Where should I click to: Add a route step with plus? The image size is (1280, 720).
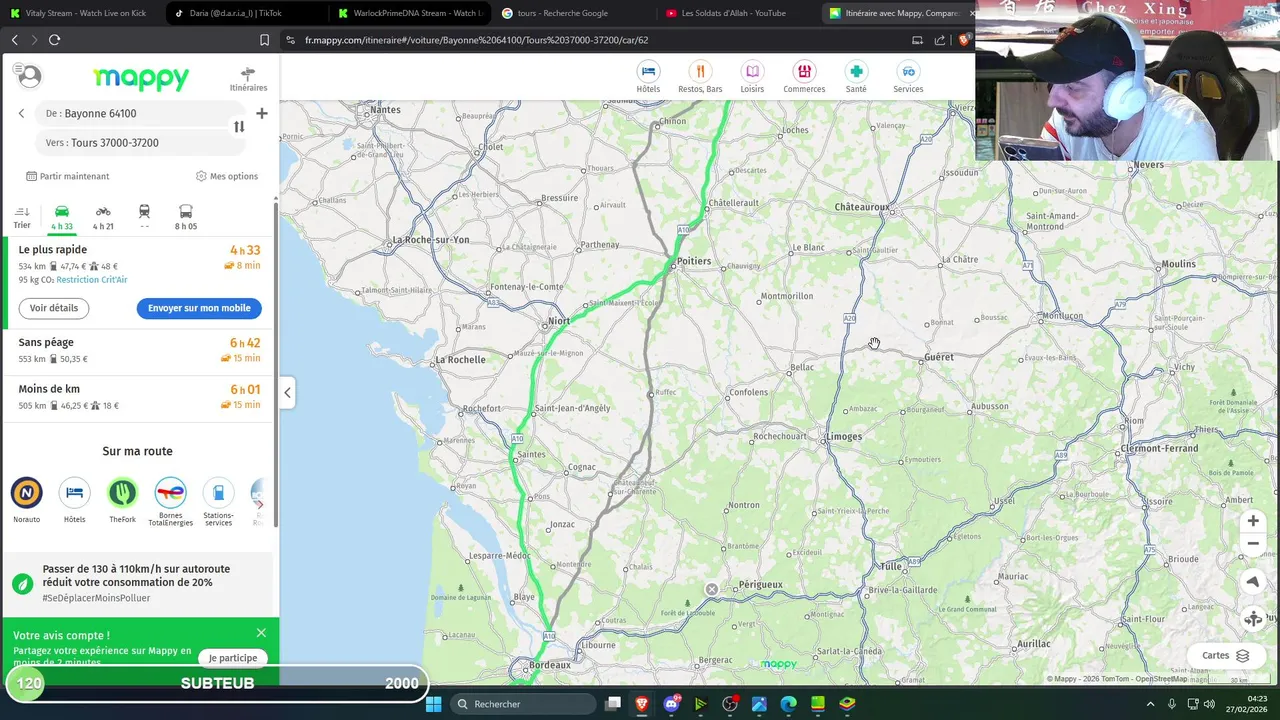click(261, 113)
